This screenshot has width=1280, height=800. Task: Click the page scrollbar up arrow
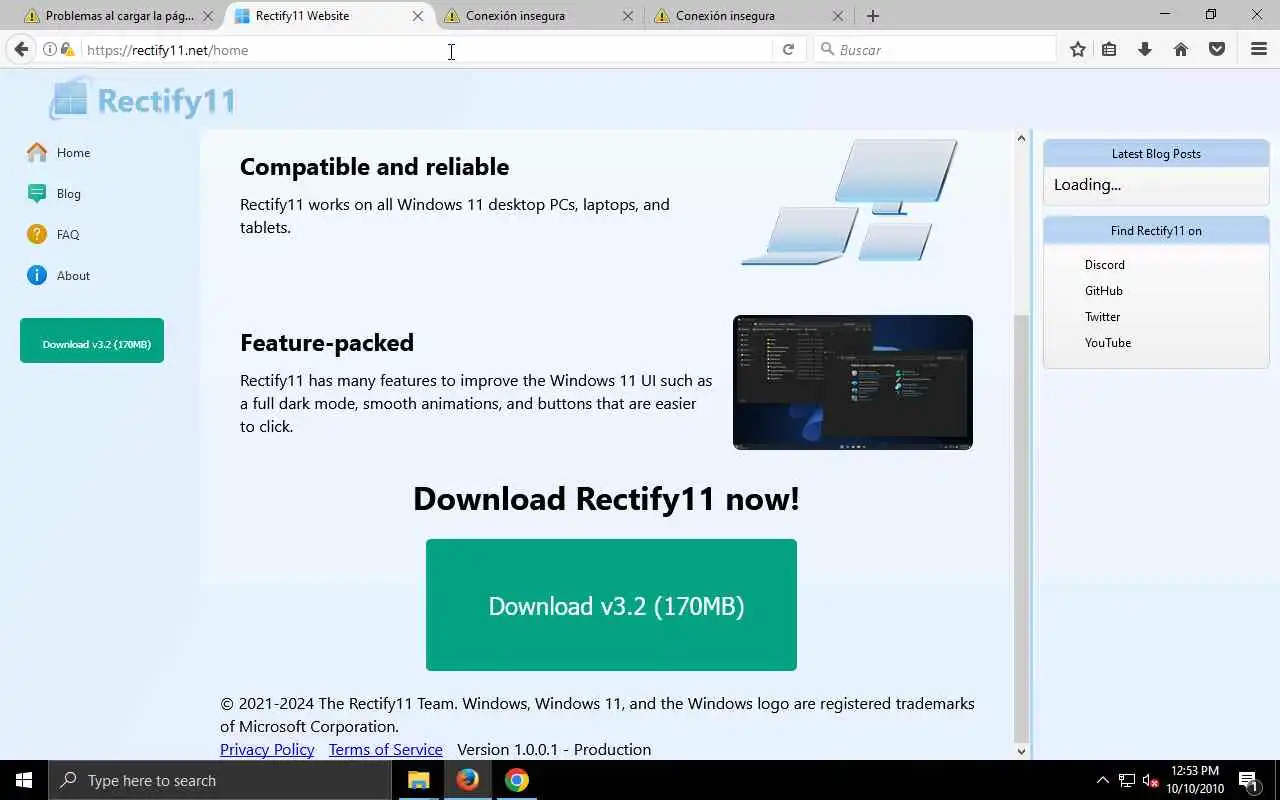(1021, 138)
